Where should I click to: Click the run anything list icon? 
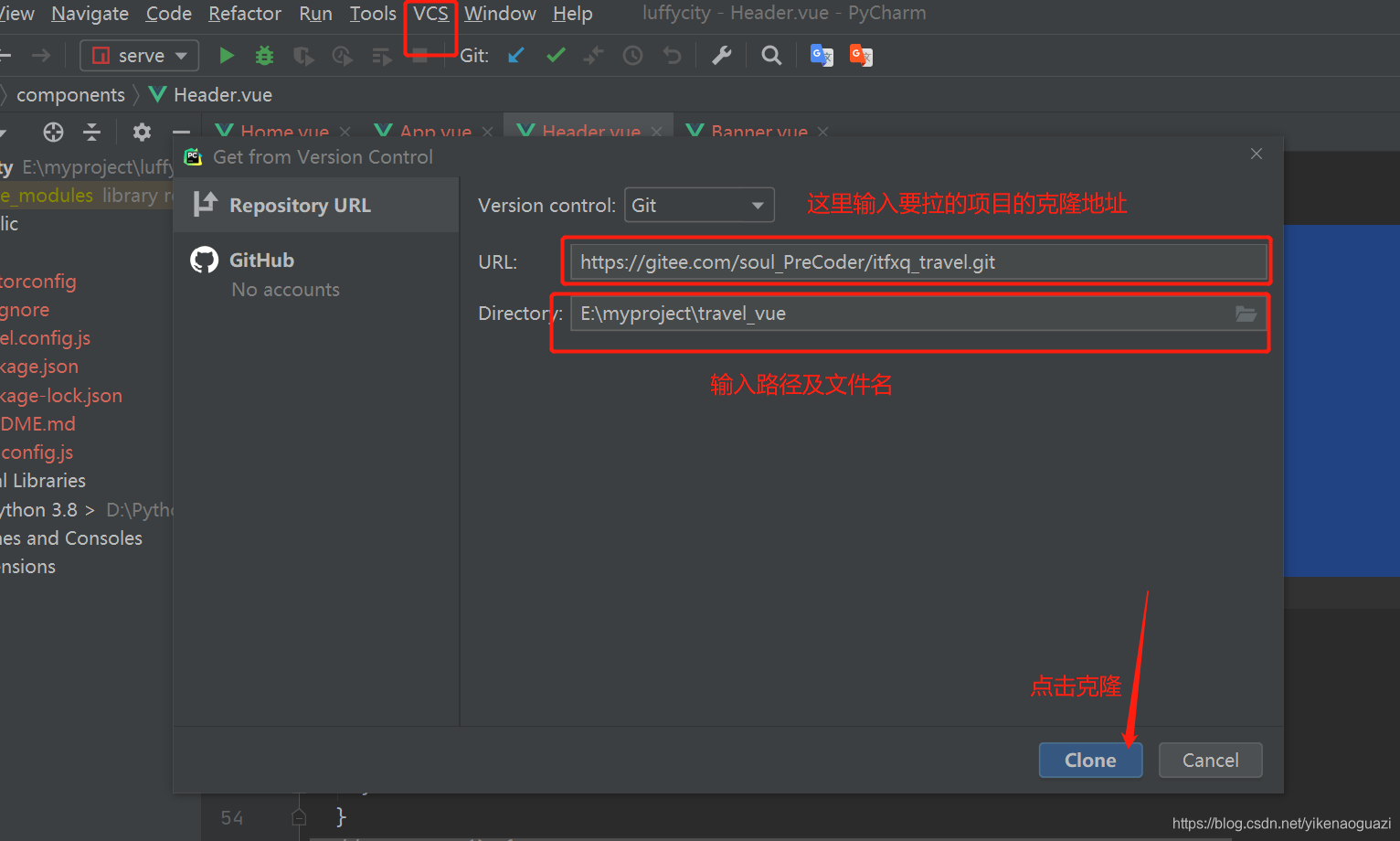click(x=382, y=57)
